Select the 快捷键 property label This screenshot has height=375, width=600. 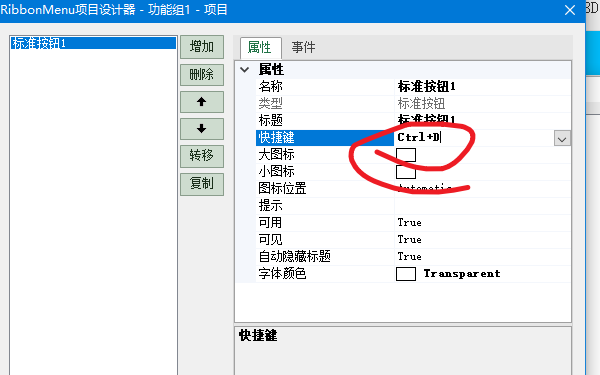276,137
